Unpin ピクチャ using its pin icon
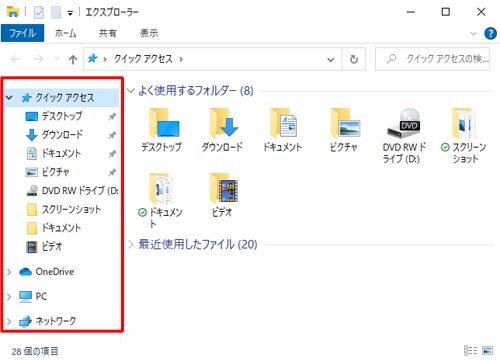This screenshot has height=361, width=500. [112, 173]
